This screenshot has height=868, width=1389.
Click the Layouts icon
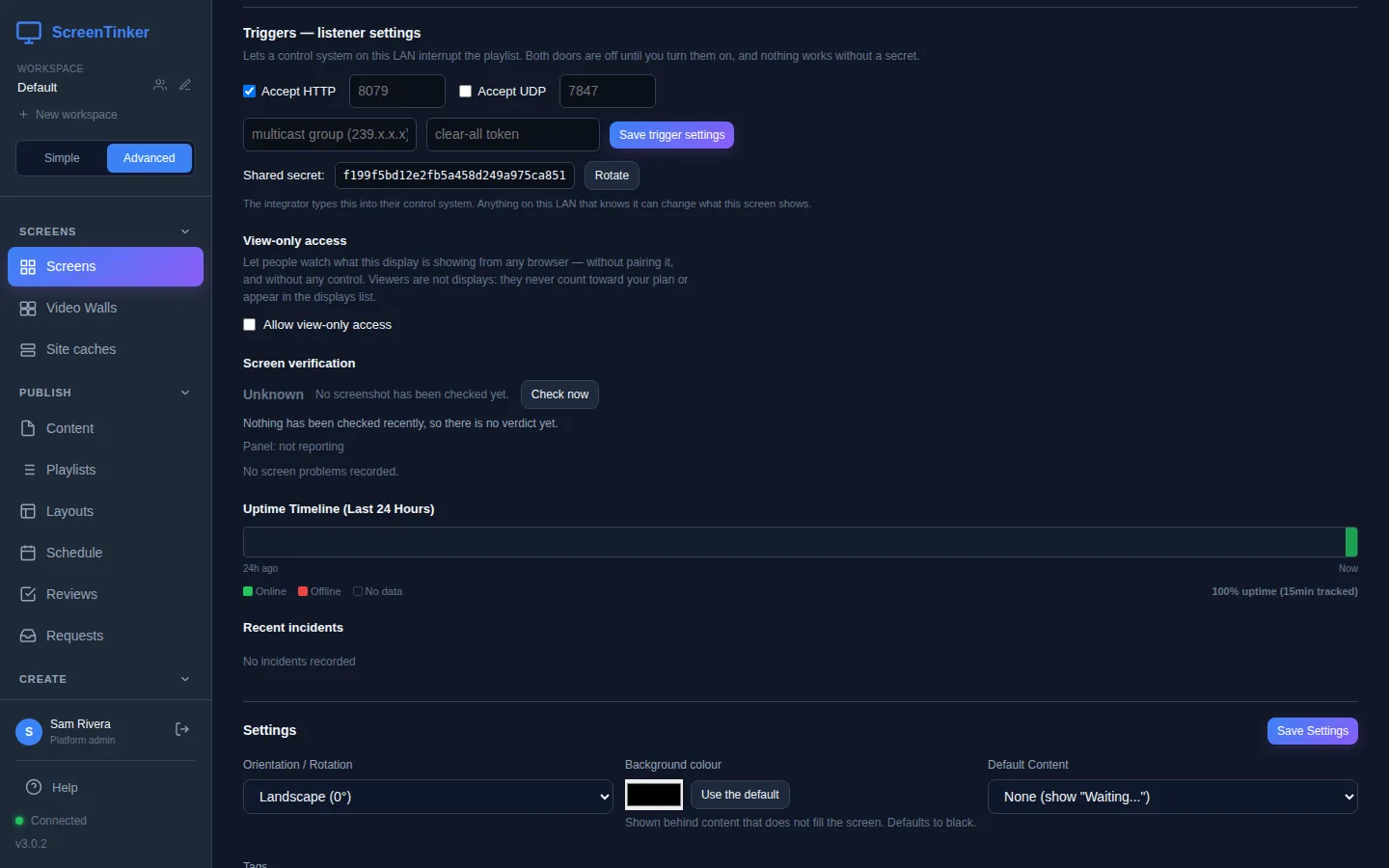click(x=28, y=511)
